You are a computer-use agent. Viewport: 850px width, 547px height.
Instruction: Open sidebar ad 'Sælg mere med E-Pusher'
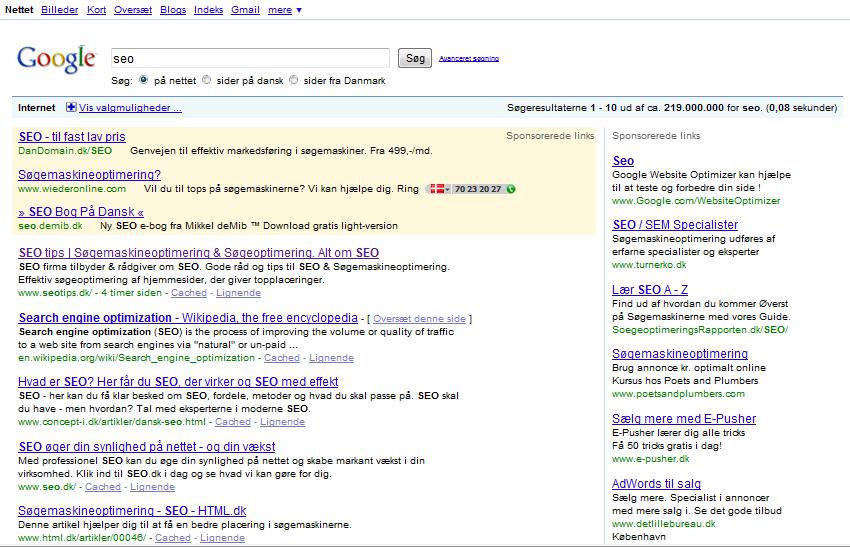tap(684, 419)
